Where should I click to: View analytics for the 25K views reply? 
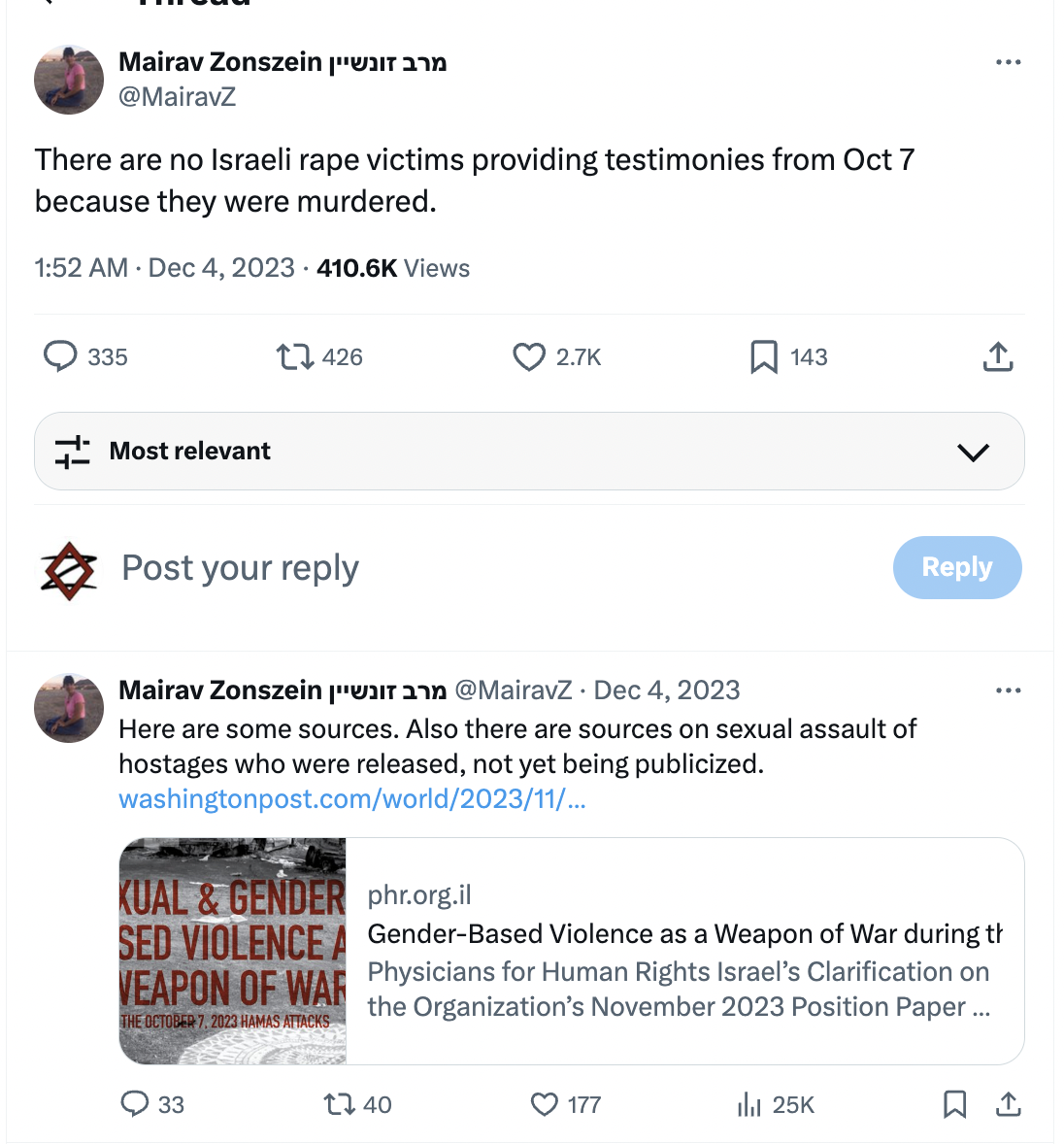click(749, 1104)
